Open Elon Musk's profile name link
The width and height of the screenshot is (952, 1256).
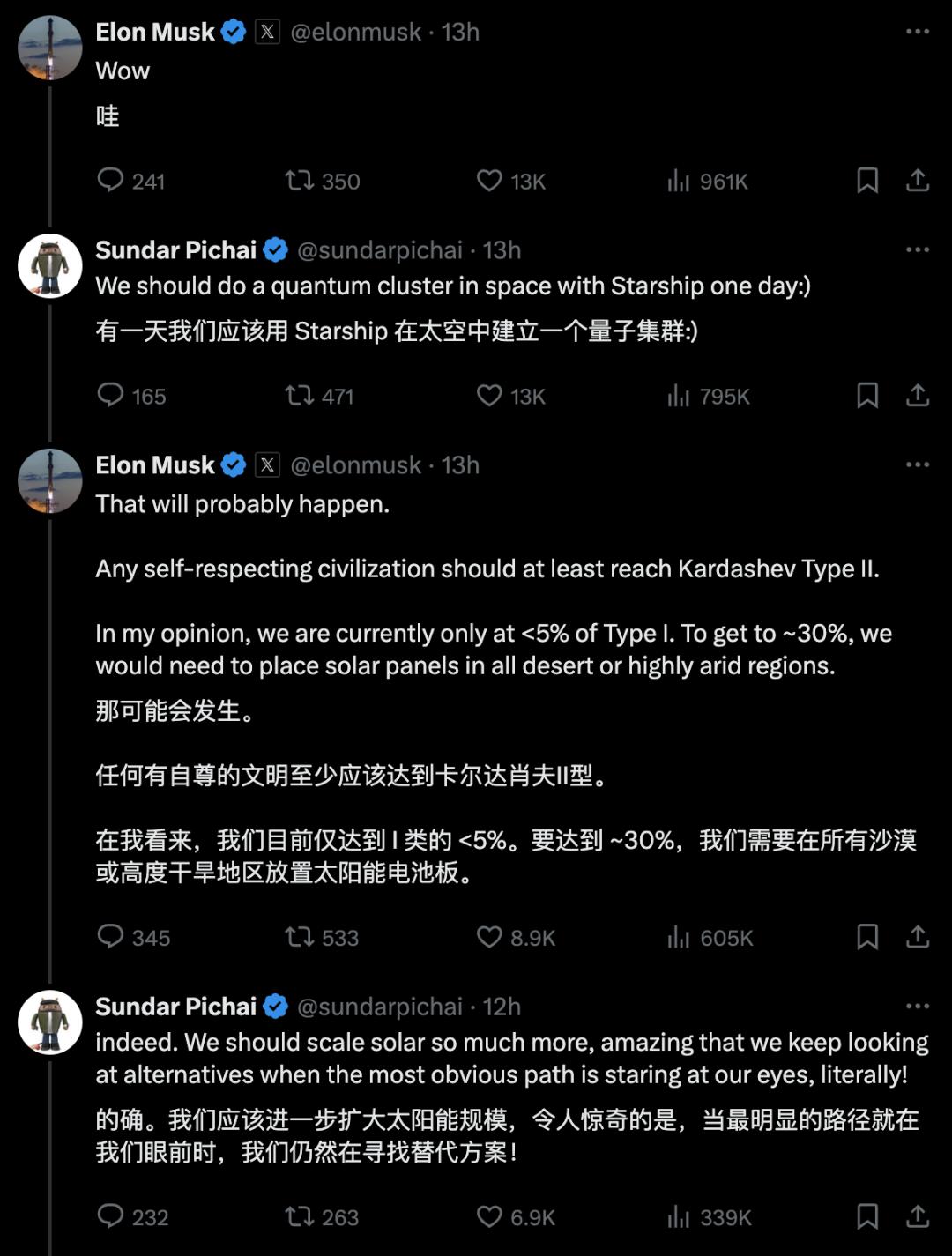[155, 32]
